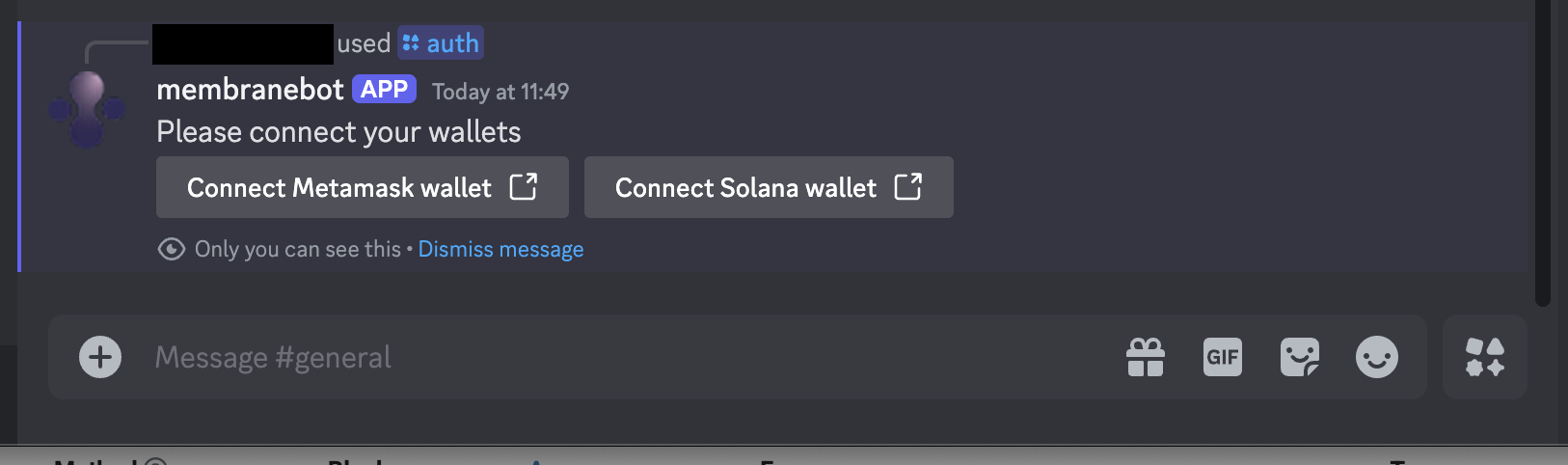
Task: Click the chat scrollbar on the right
Action: pos(1543,152)
